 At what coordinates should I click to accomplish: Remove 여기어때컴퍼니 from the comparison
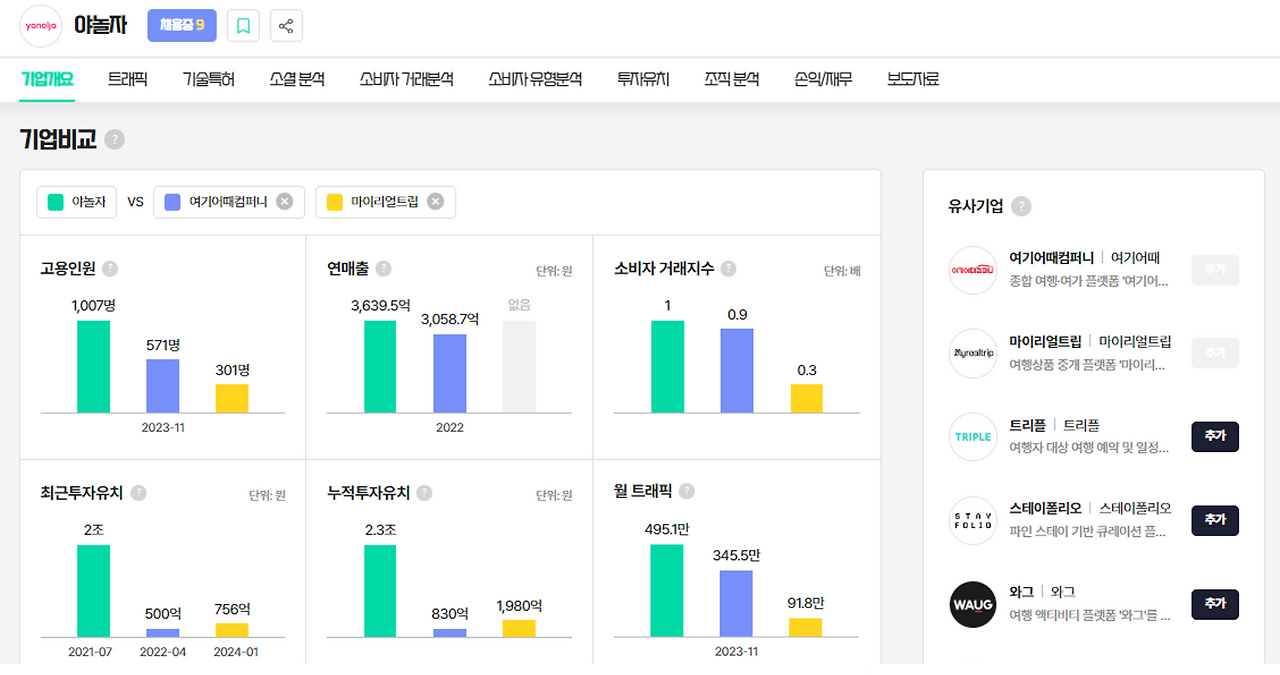pyautogui.click(x=284, y=201)
